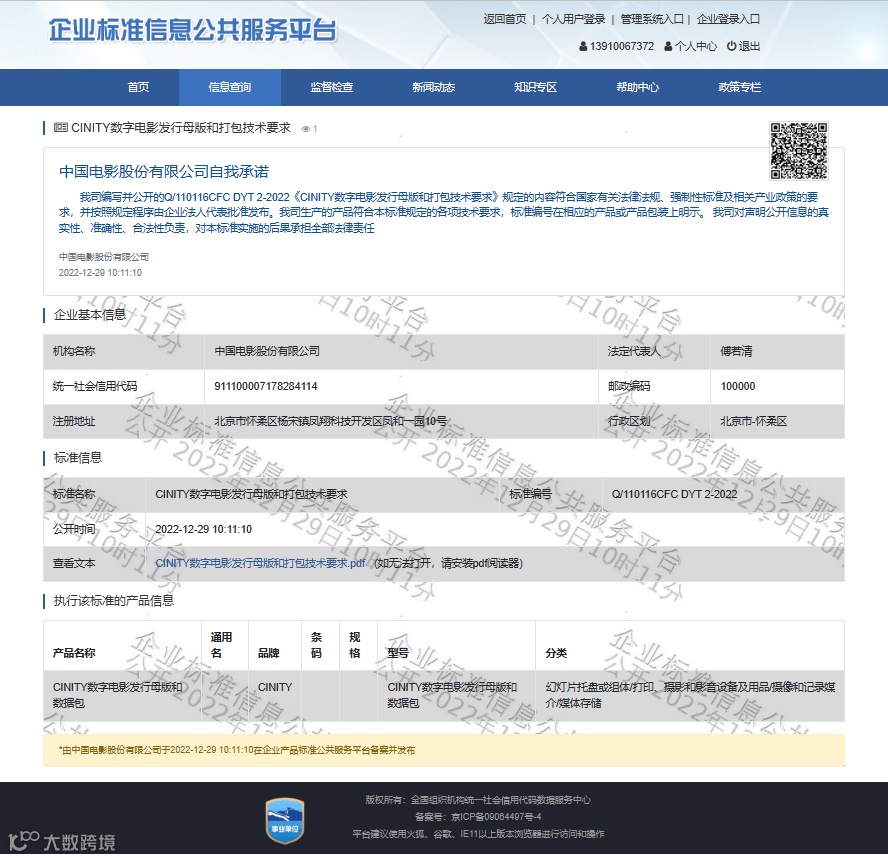Open the 新闻动态 nav tab
Image resolution: width=888 pixels, height=859 pixels.
tap(434, 87)
